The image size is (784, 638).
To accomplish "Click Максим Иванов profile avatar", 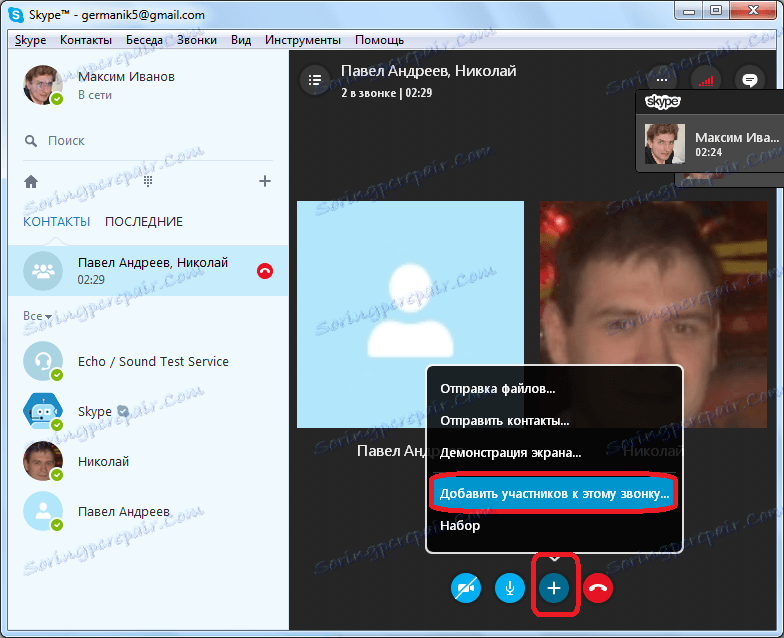I will 43,84.
